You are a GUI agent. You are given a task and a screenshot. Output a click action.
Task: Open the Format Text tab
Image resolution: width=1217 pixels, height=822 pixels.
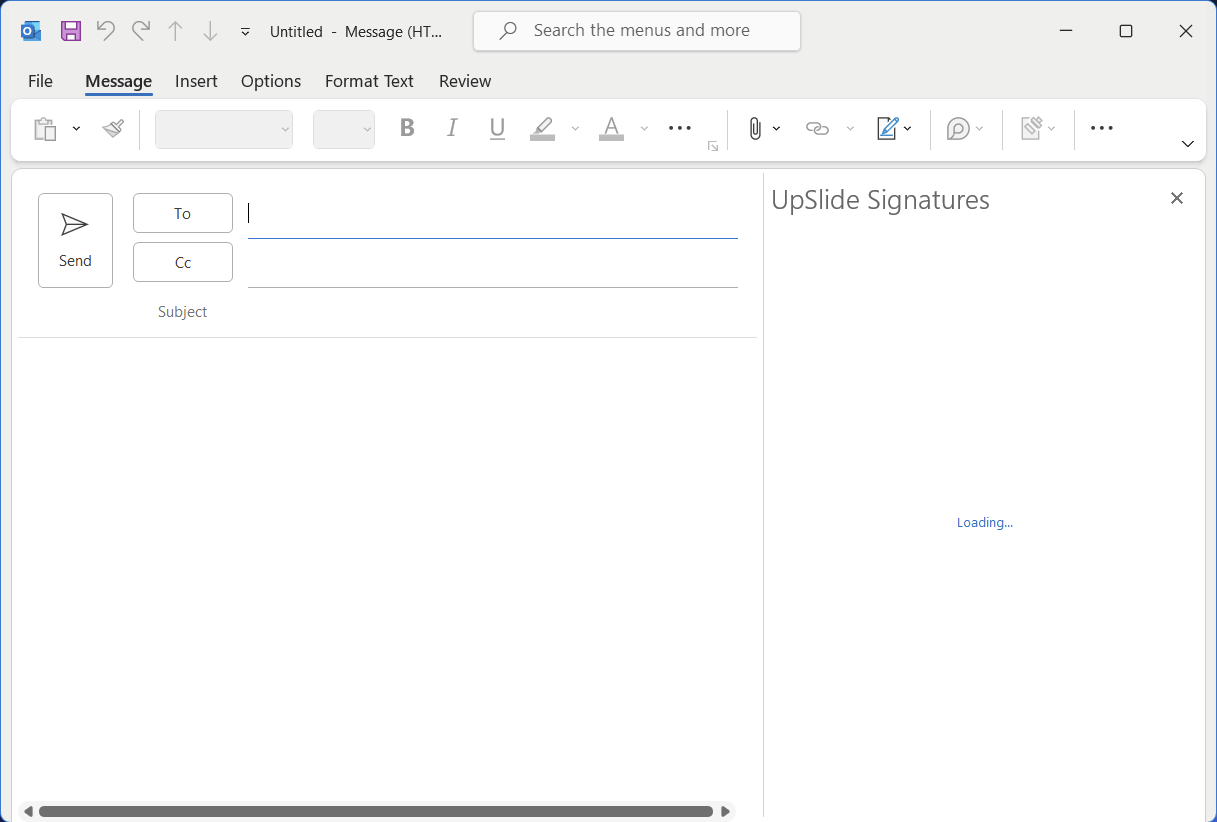[369, 81]
